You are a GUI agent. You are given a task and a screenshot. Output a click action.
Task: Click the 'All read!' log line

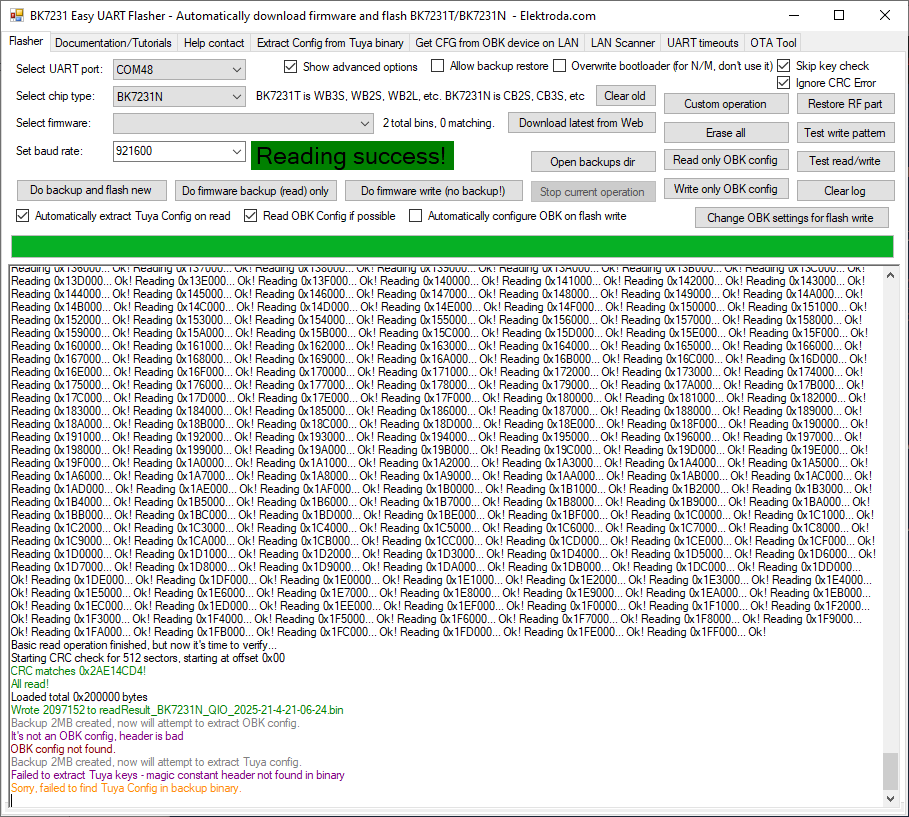point(30,684)
